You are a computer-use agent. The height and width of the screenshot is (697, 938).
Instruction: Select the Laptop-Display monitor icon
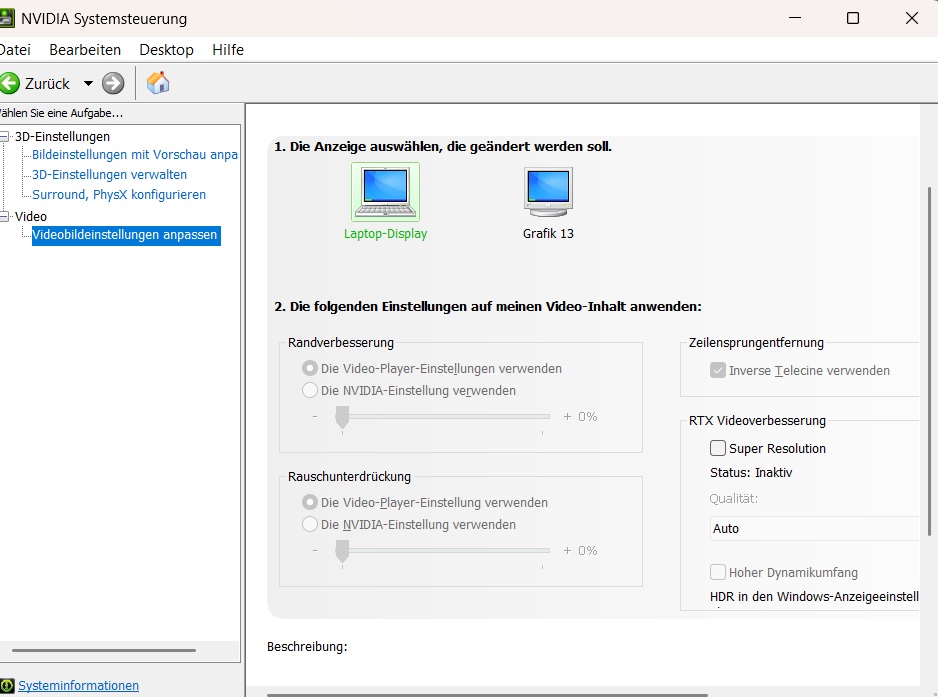[x=385, y=192]
